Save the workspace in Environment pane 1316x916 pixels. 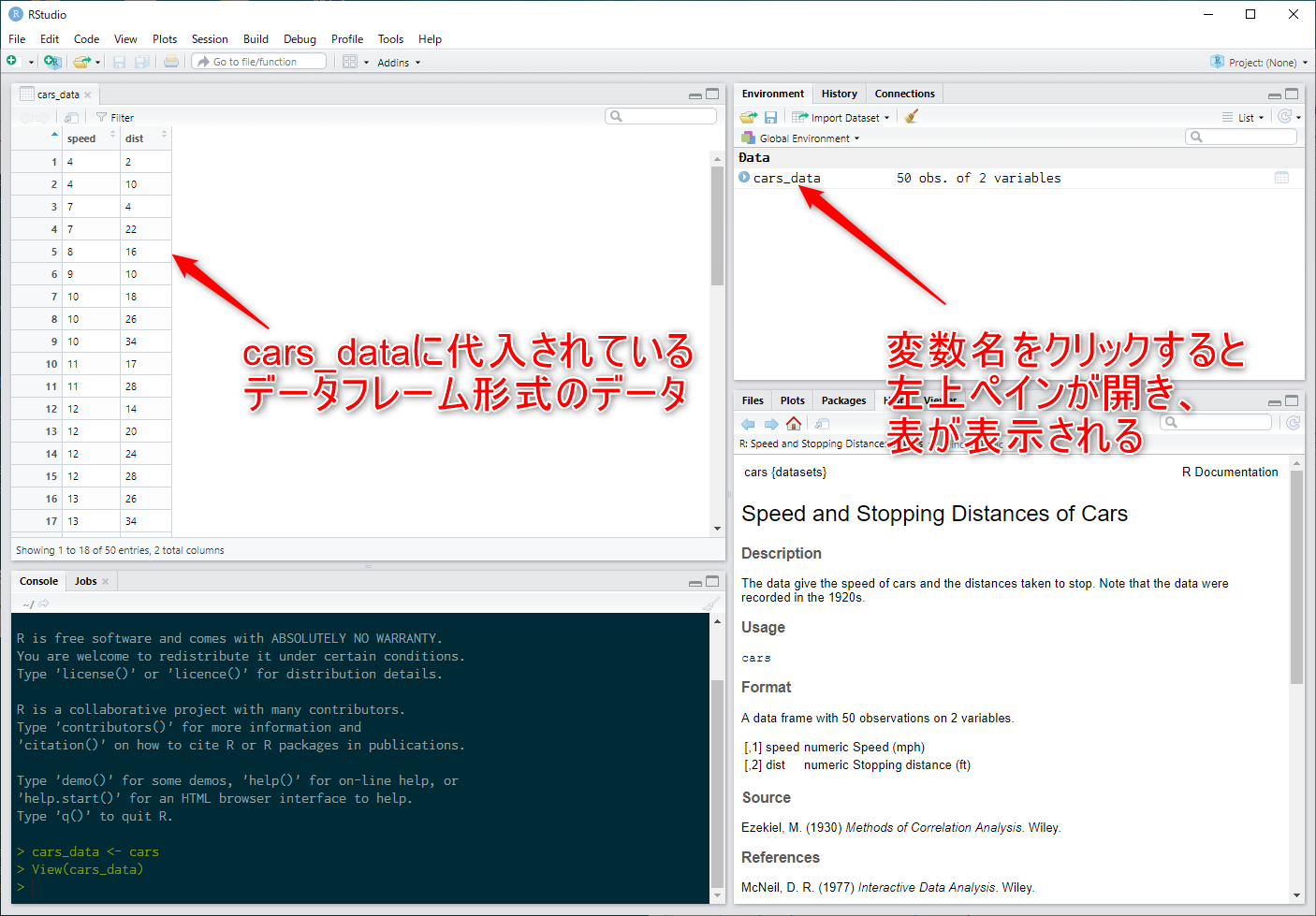770,117
